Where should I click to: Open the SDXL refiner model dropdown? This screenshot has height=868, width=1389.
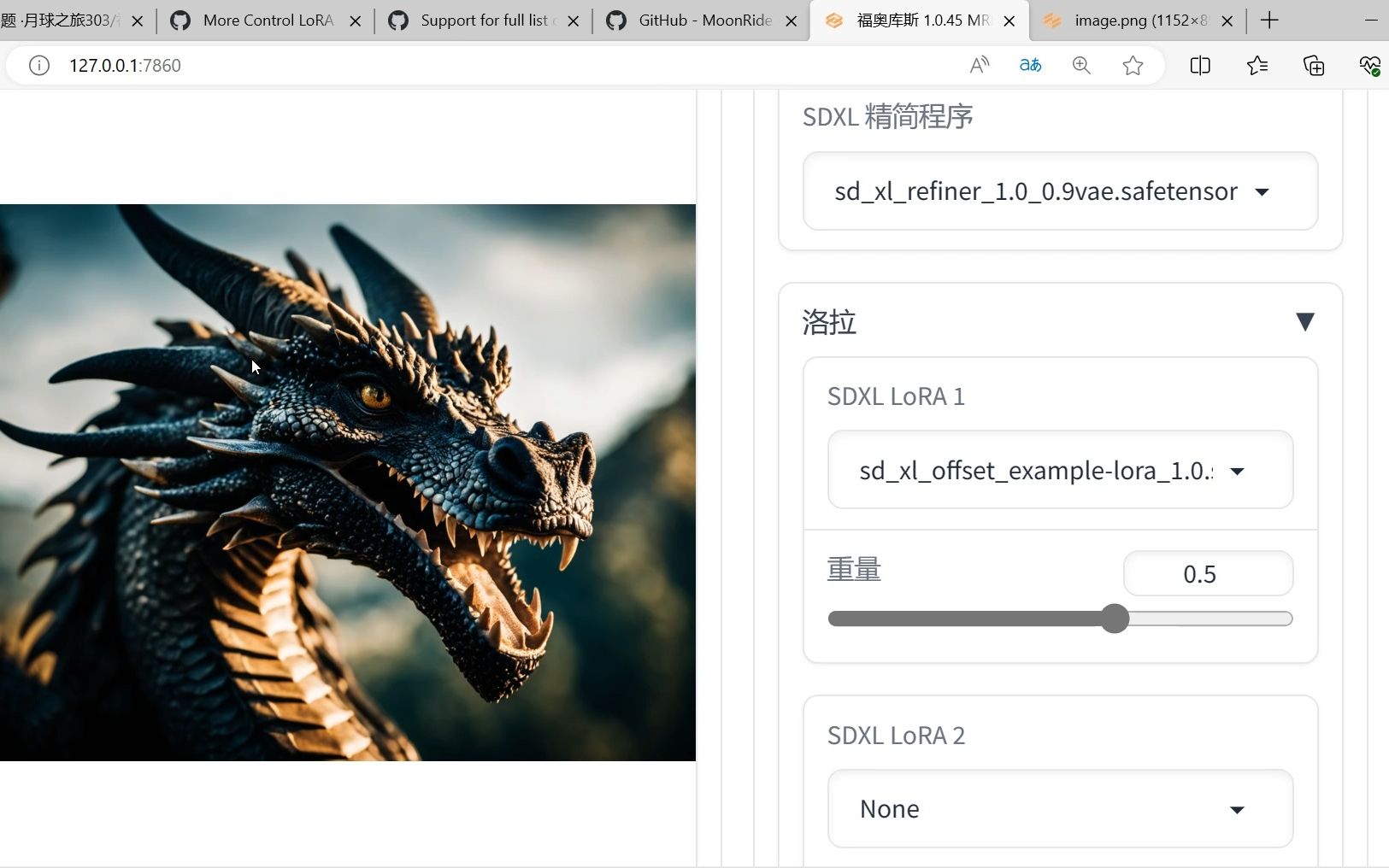pyautogui.click(x=1060, y=191)
